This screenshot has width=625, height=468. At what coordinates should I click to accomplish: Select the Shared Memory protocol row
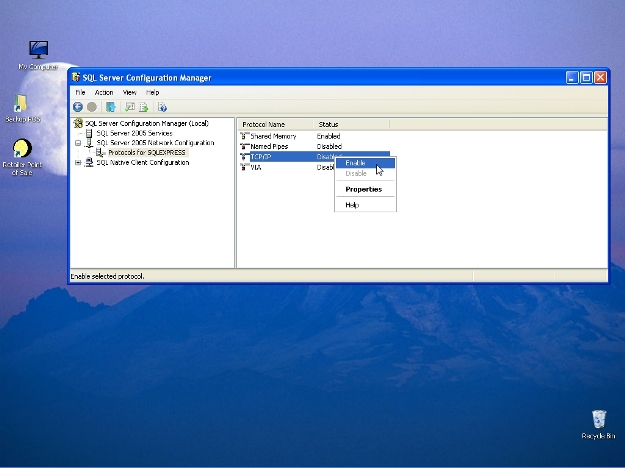point(272,136)
